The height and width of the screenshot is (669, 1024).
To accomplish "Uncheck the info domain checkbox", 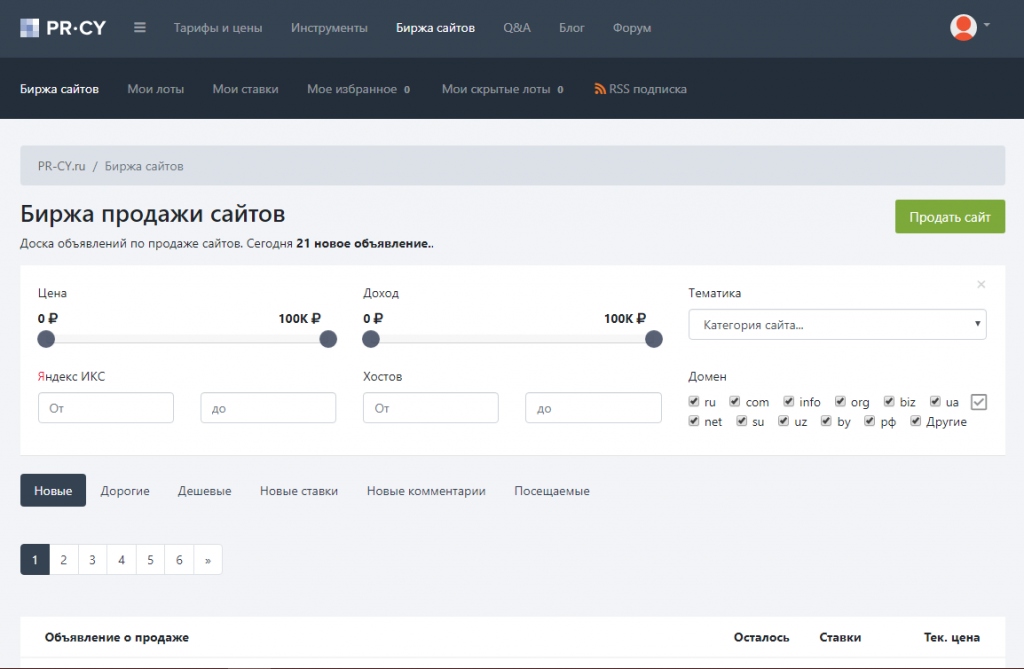I will [788, 401].
